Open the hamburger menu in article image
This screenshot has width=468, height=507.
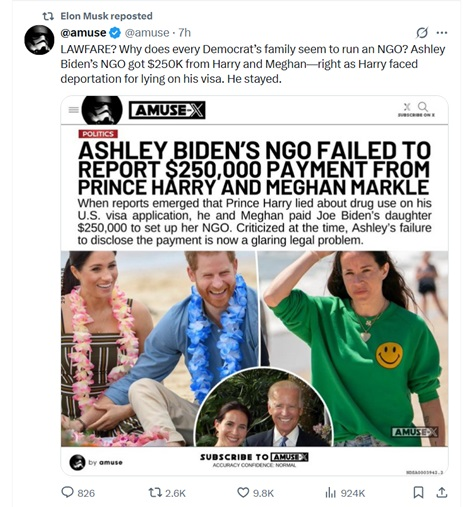73,110
